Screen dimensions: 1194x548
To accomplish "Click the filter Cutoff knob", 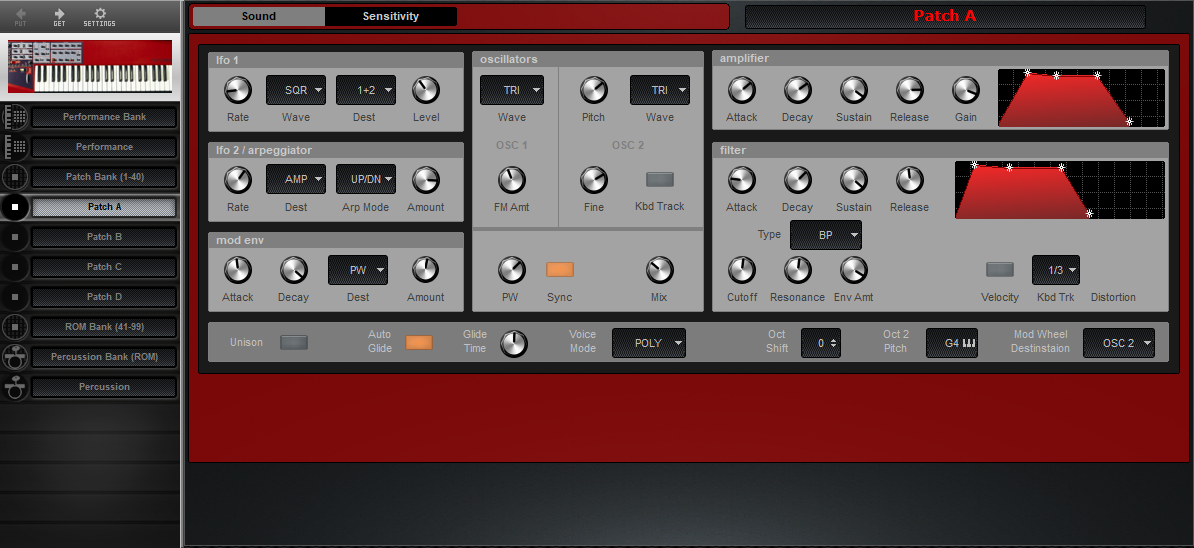I will pyautogui.click(x=742, y=270).
